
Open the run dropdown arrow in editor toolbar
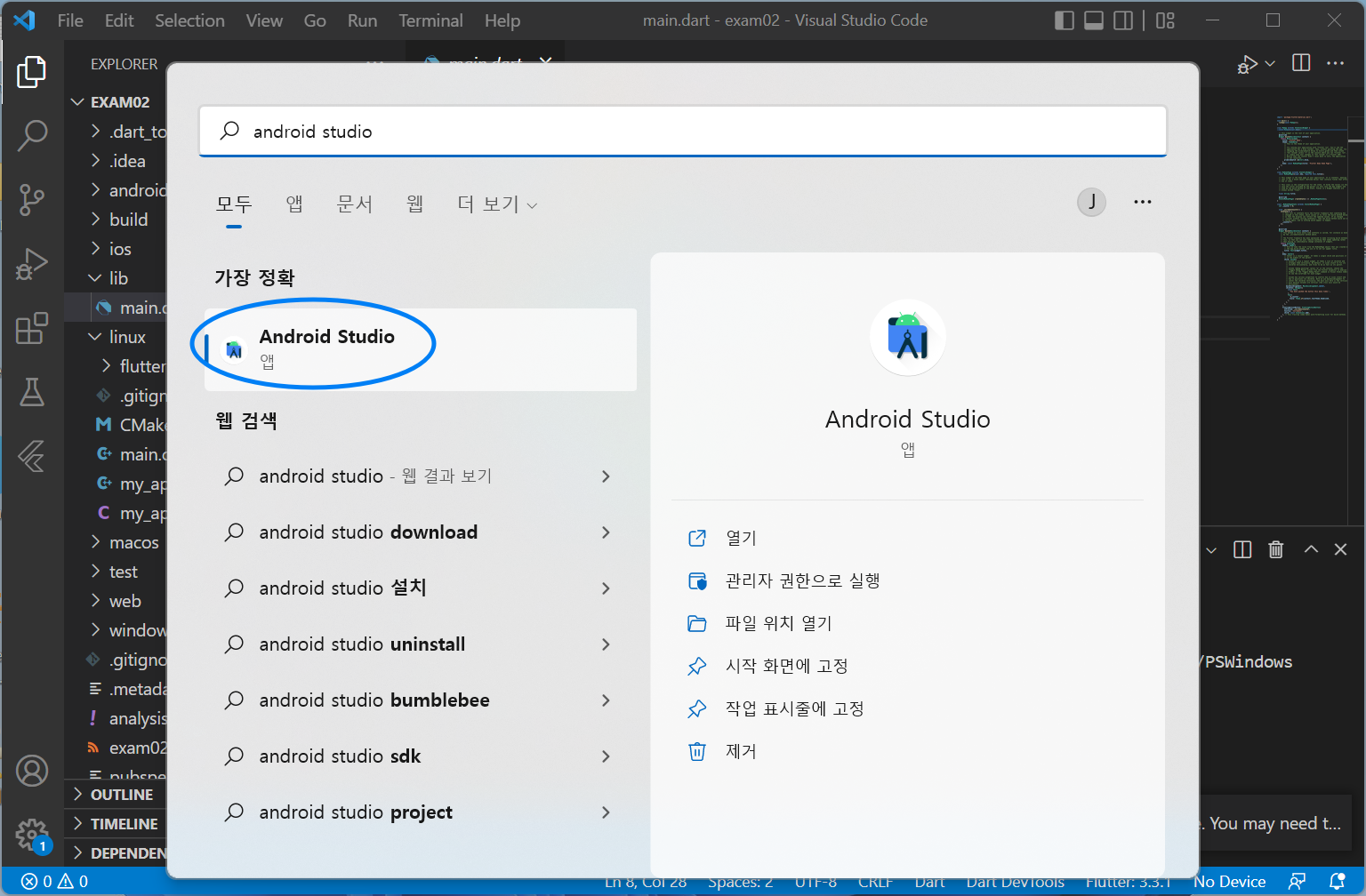click(1270, 63)
